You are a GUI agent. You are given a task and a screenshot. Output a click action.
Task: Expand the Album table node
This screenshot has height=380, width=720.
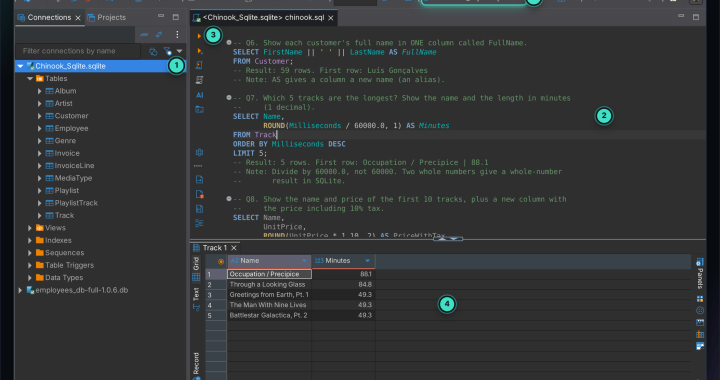click(x=39, y=91)
